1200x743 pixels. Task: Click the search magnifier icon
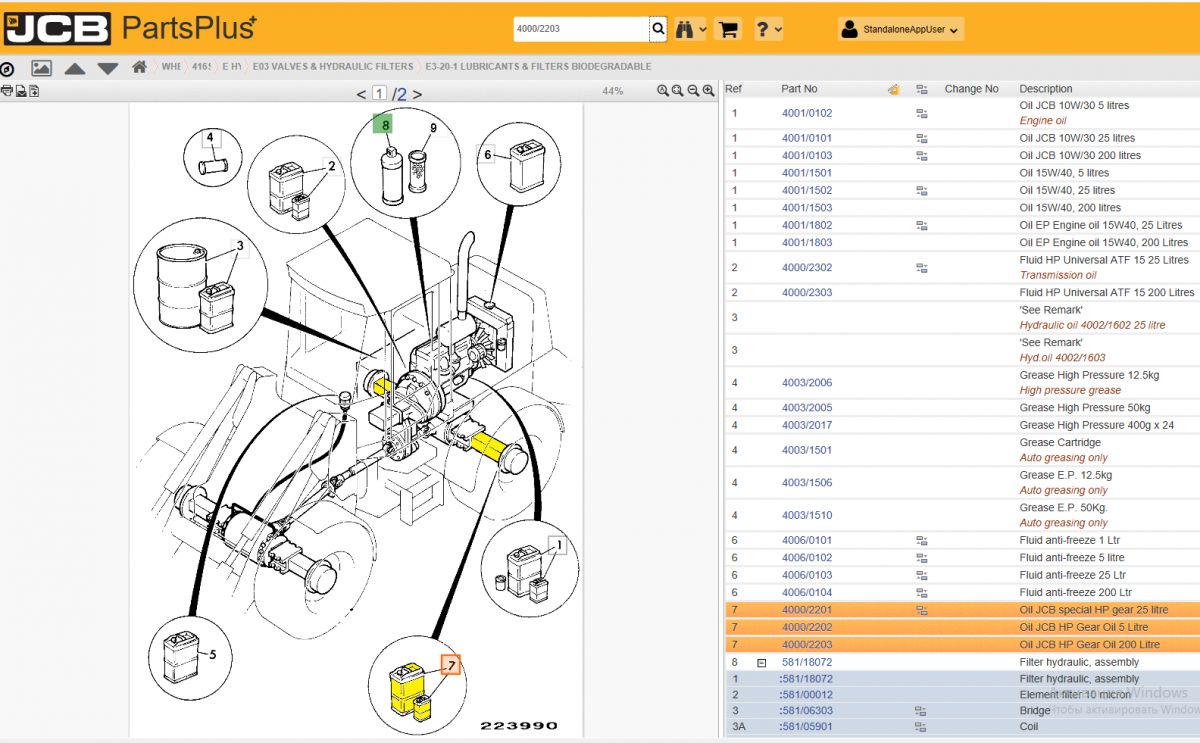(658, 29)
